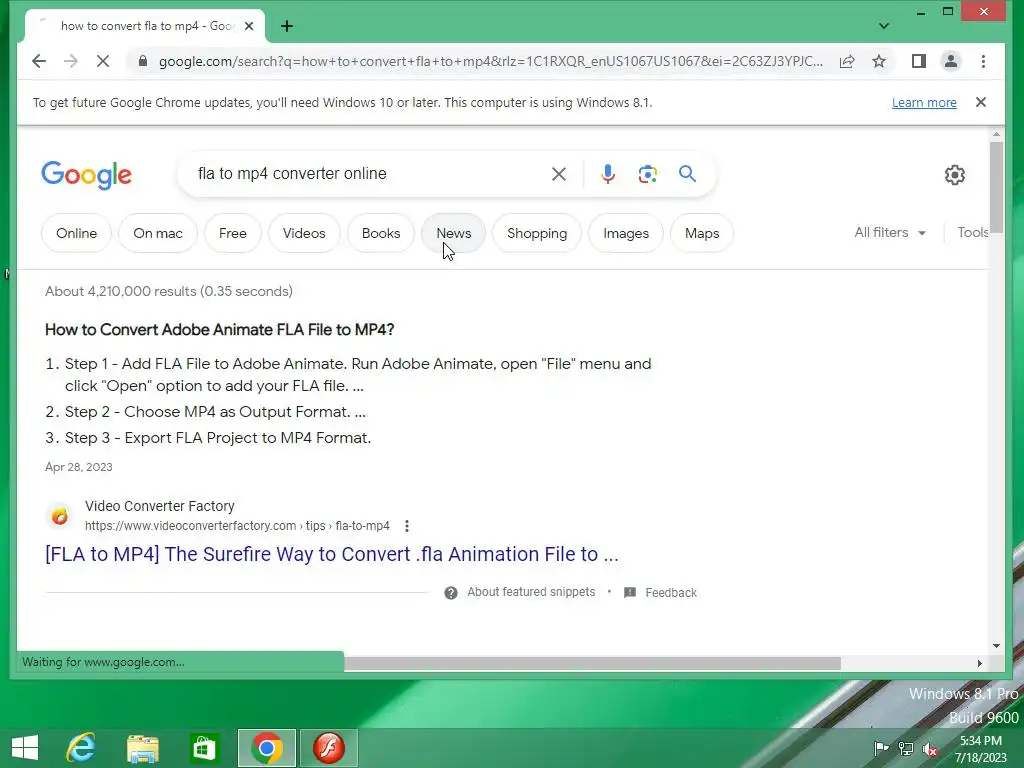Open the three-dot menu beside the result URL
This screenshot has width=1024, height=768.
pyautogui.click(x=407, y=526)
